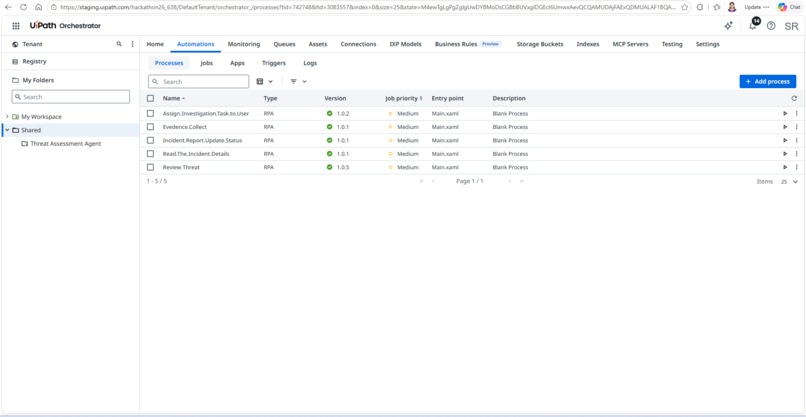Sort by the Name column header

tap(174, 98)
